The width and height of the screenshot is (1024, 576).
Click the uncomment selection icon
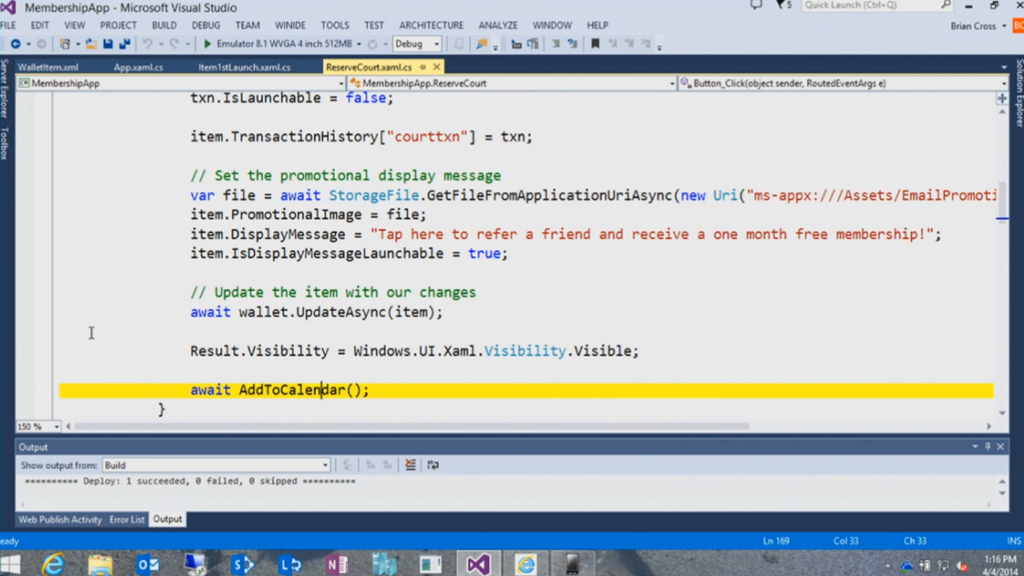pos(573,44)
